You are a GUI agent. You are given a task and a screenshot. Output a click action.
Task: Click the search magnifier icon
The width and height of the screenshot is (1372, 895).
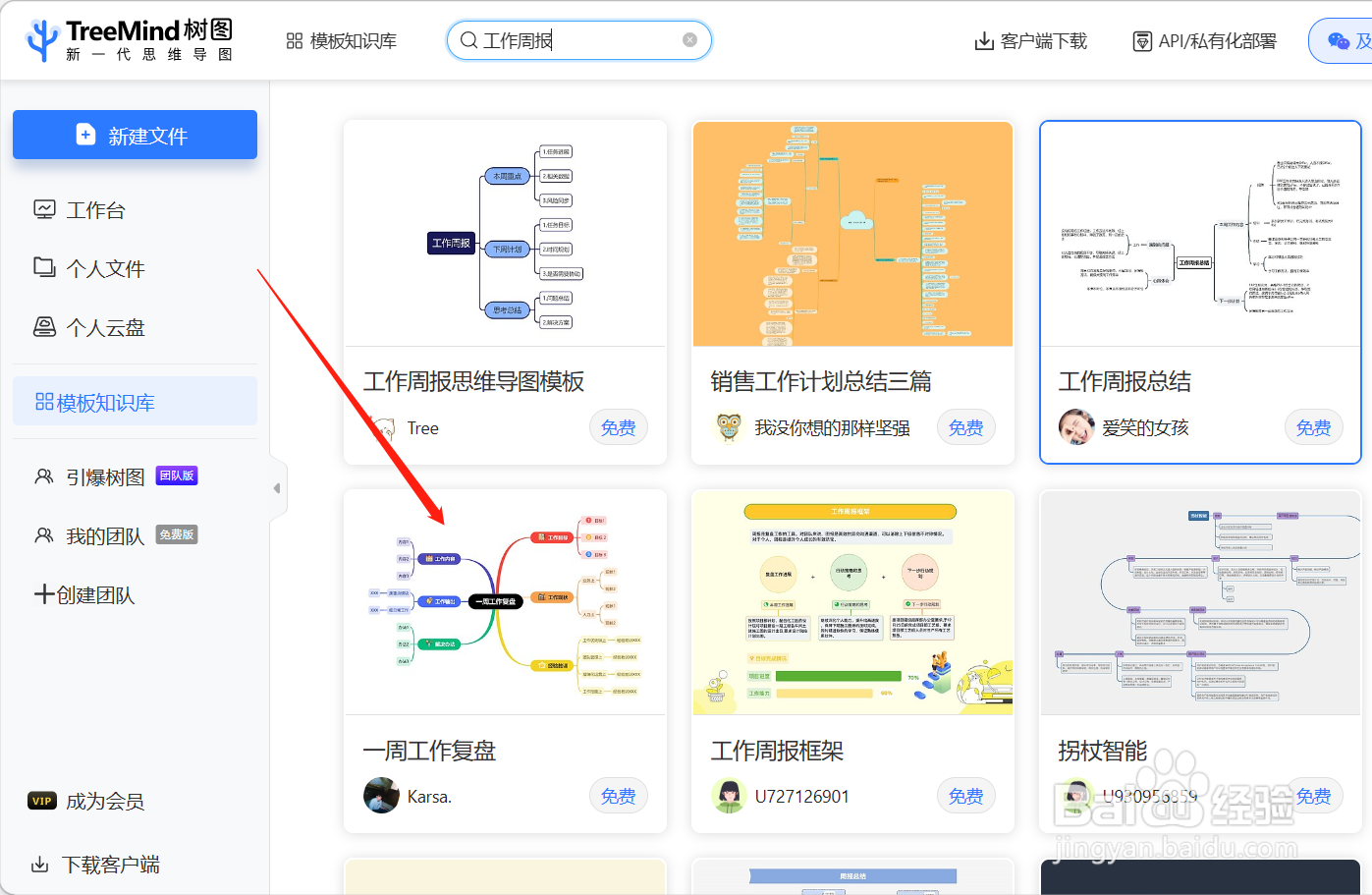click(468, 40)
